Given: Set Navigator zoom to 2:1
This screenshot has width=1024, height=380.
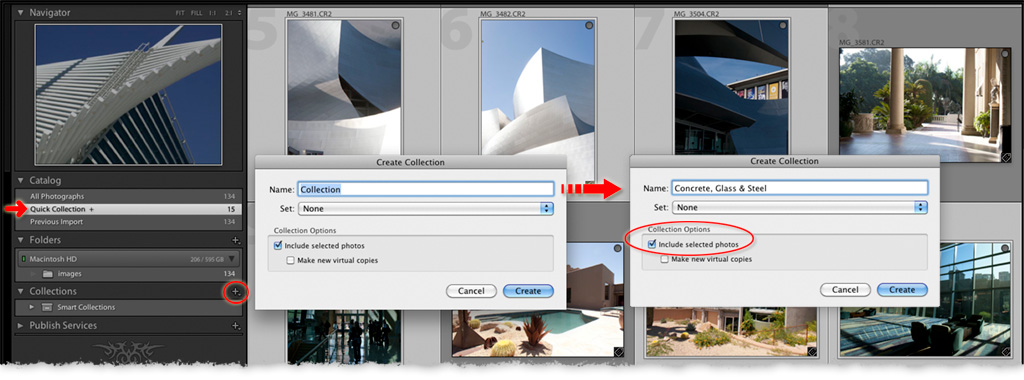Looking at the screenshot, I should 229,13.
